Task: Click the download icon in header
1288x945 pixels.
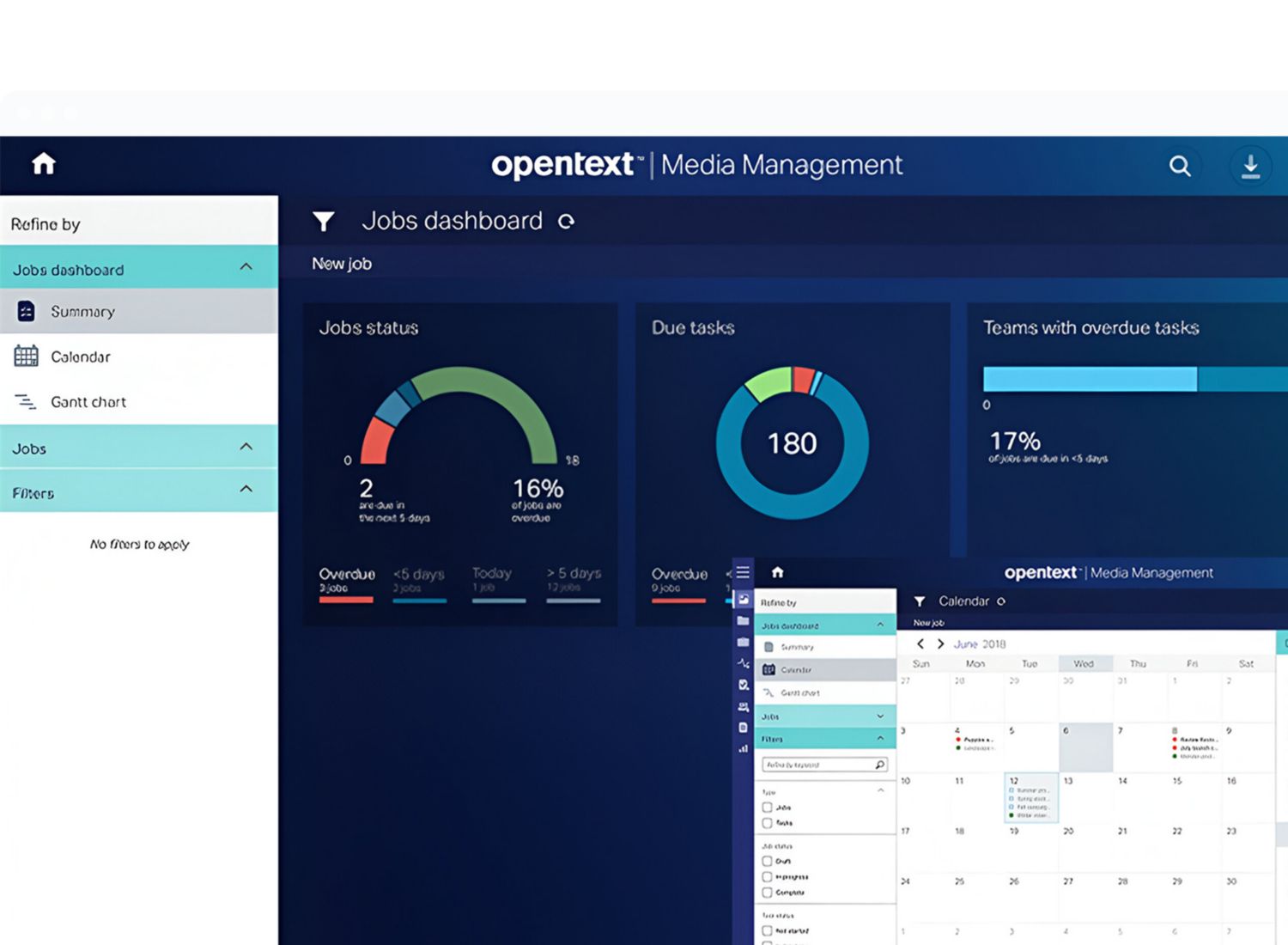Action: point(1250,166)
